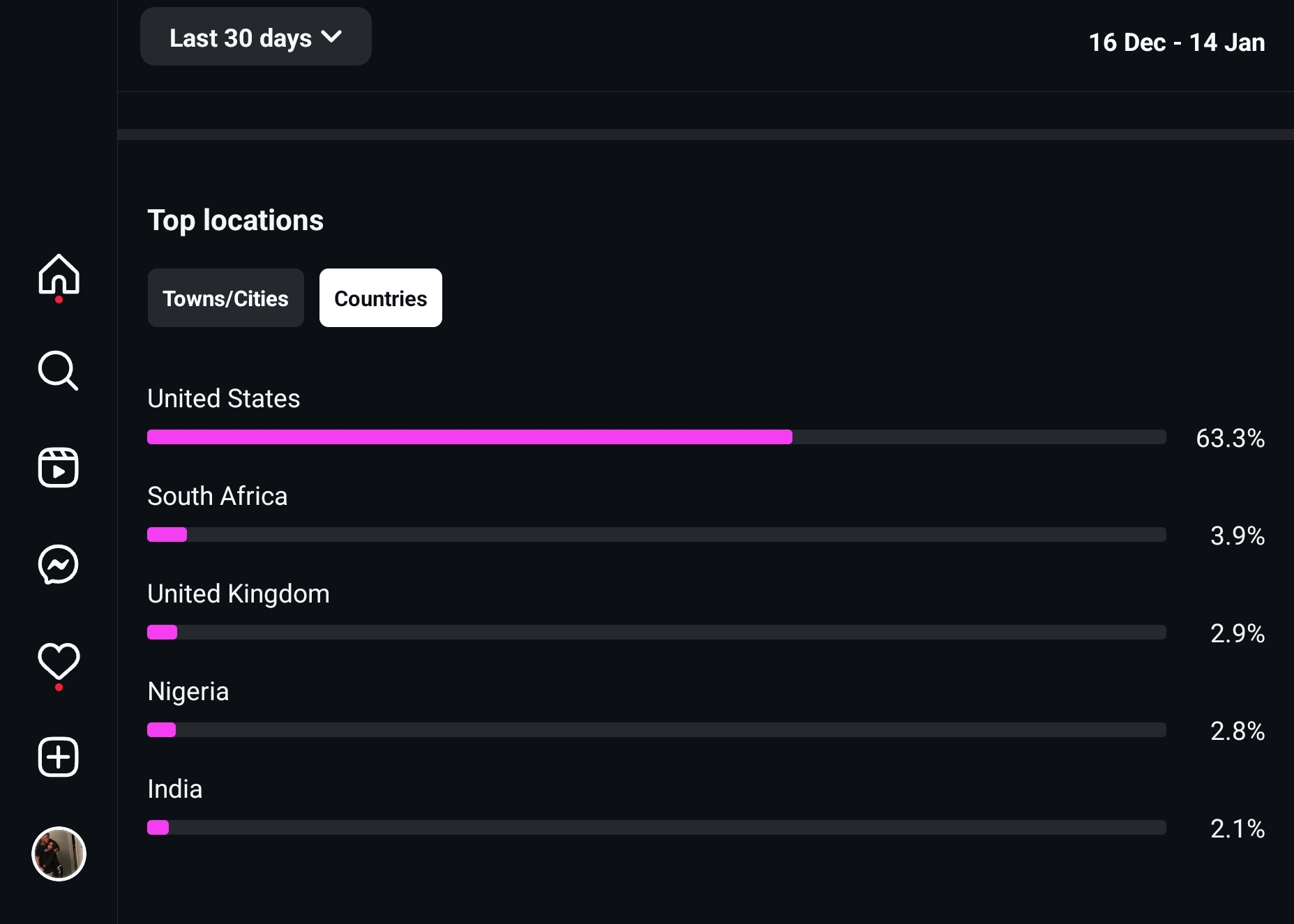1294x924 pixels.
Task: Open Messenger direct messages icon
Action: [x=59, y=564]
